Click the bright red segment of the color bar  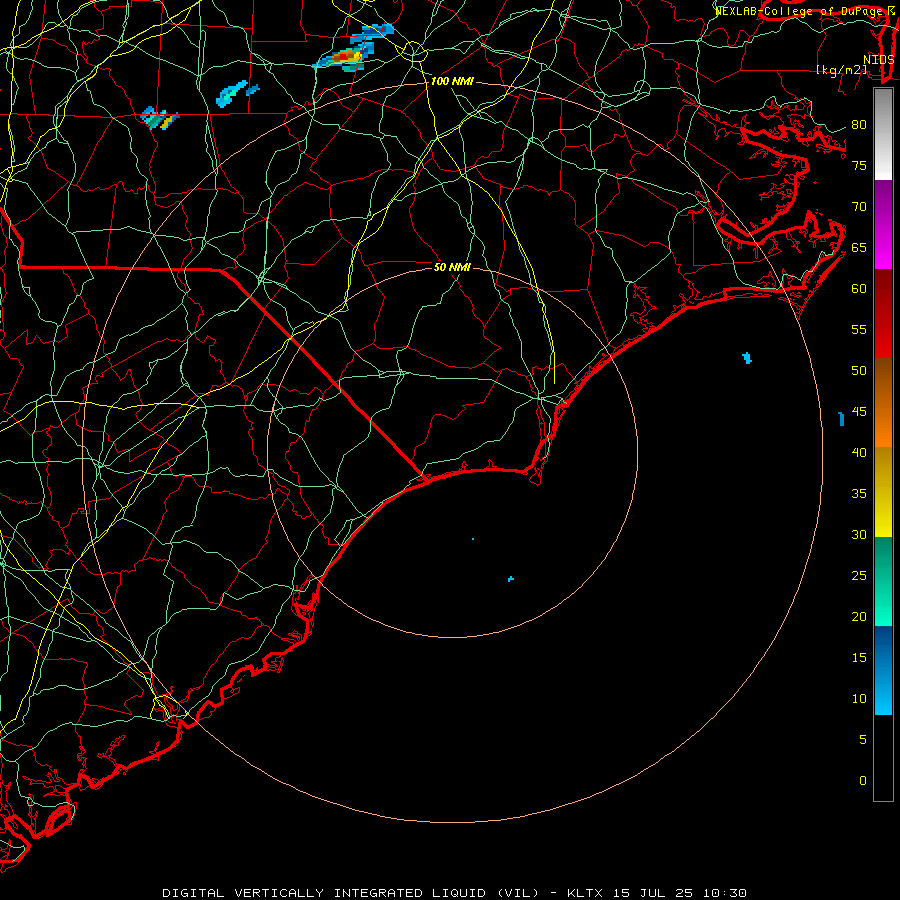coord(883,314)
